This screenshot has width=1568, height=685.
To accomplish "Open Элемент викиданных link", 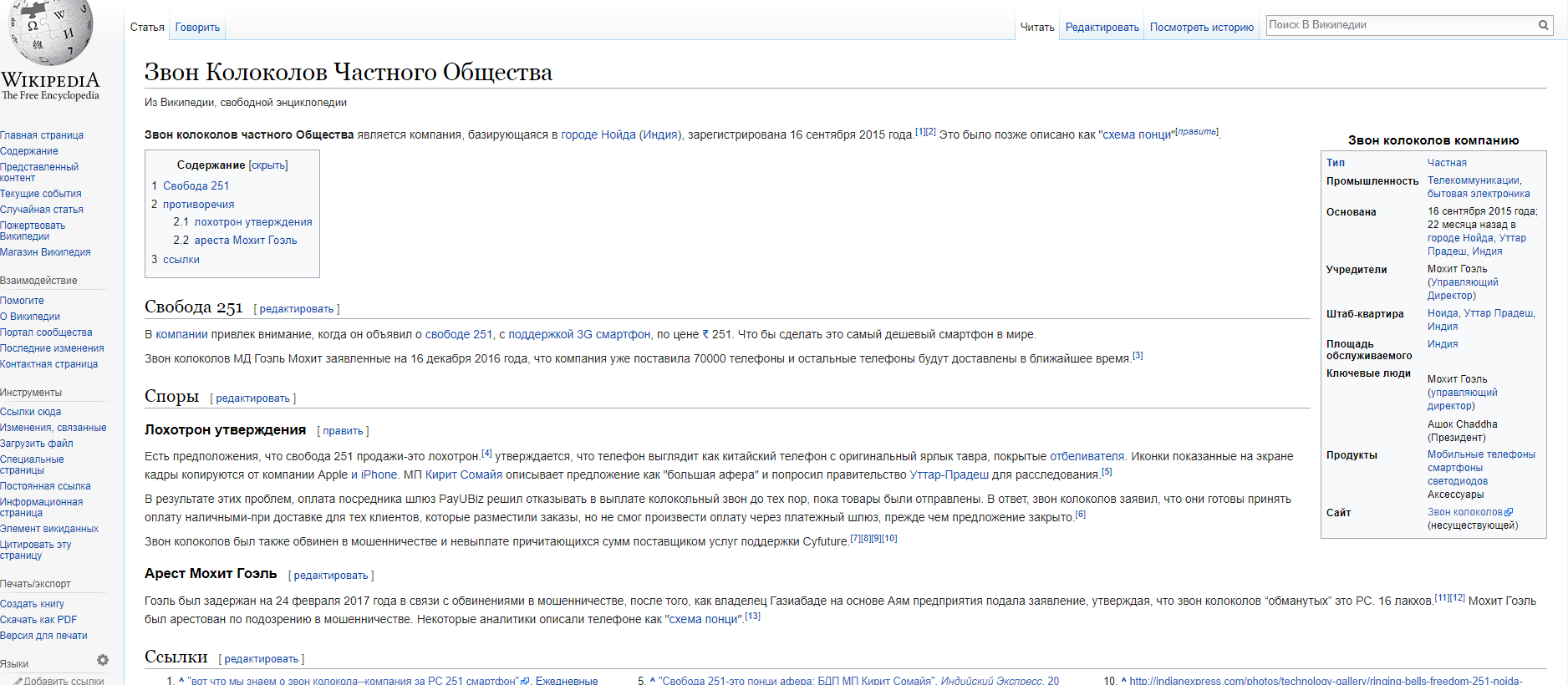I will 49,529.
